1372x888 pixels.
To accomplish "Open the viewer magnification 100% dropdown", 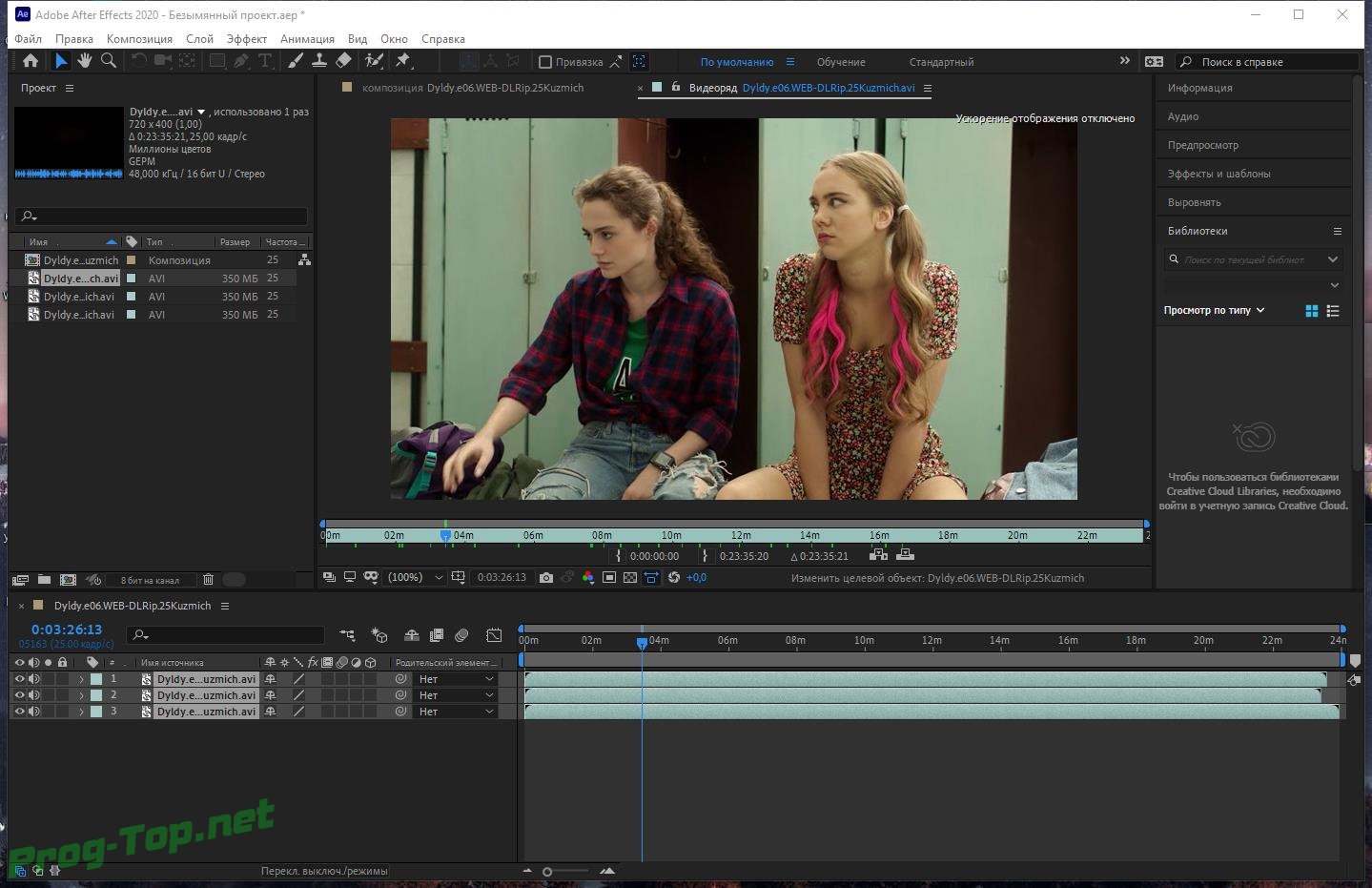I will (416, 577).
